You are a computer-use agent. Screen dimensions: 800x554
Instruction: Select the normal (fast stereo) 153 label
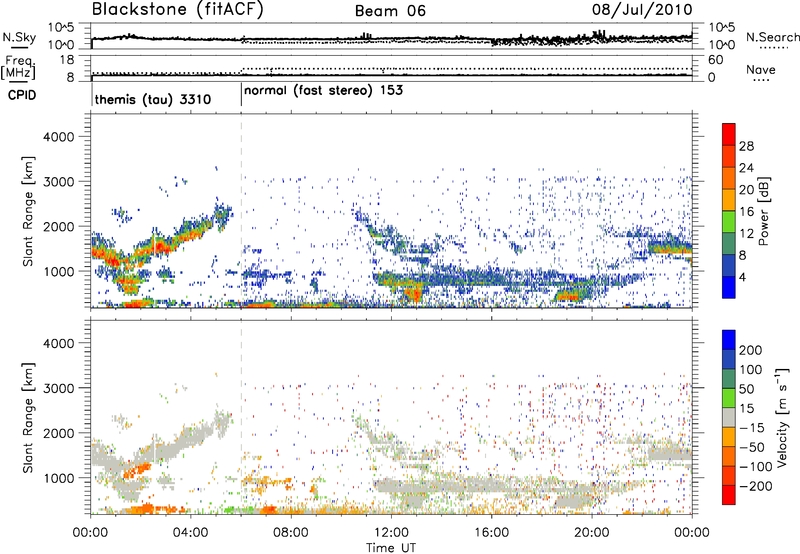pyautogui.click(x=323, y=91)
